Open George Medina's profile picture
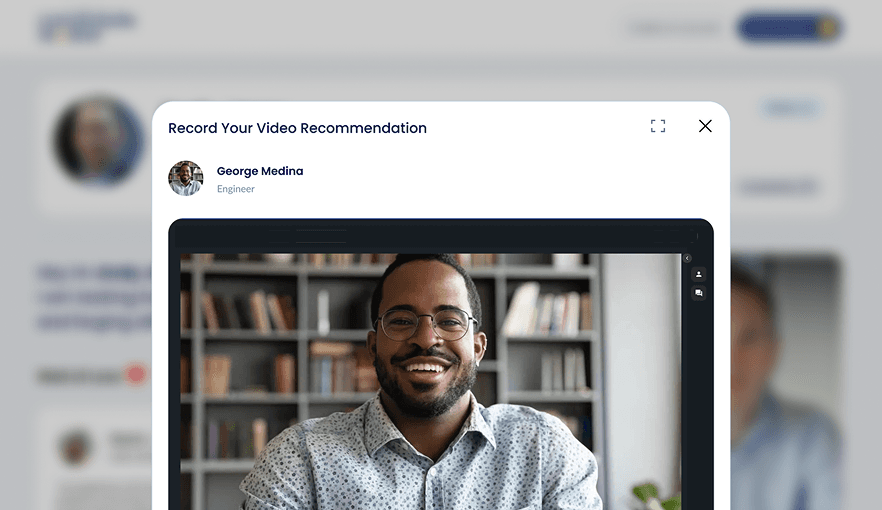The width and height of the screenshot is (882, 510). pyautogui.click(x=186, y=178)
